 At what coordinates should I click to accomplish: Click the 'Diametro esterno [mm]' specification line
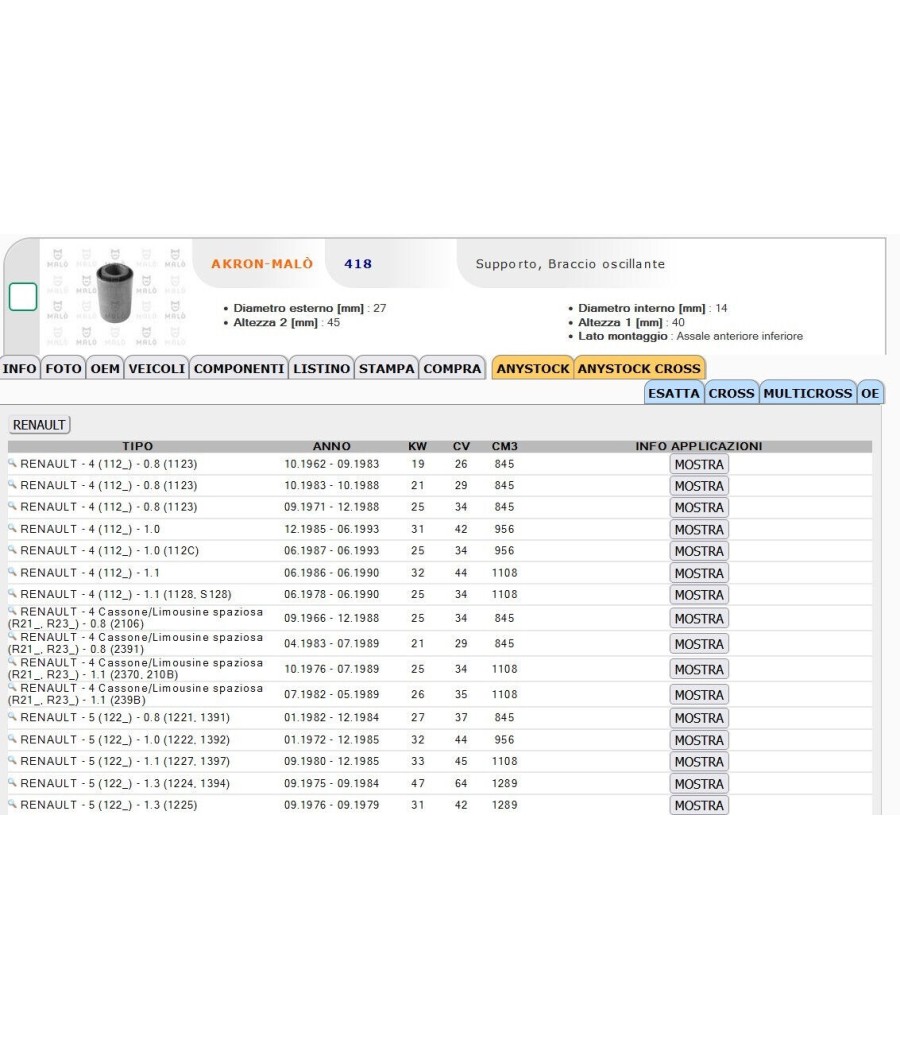coord(309,308)
